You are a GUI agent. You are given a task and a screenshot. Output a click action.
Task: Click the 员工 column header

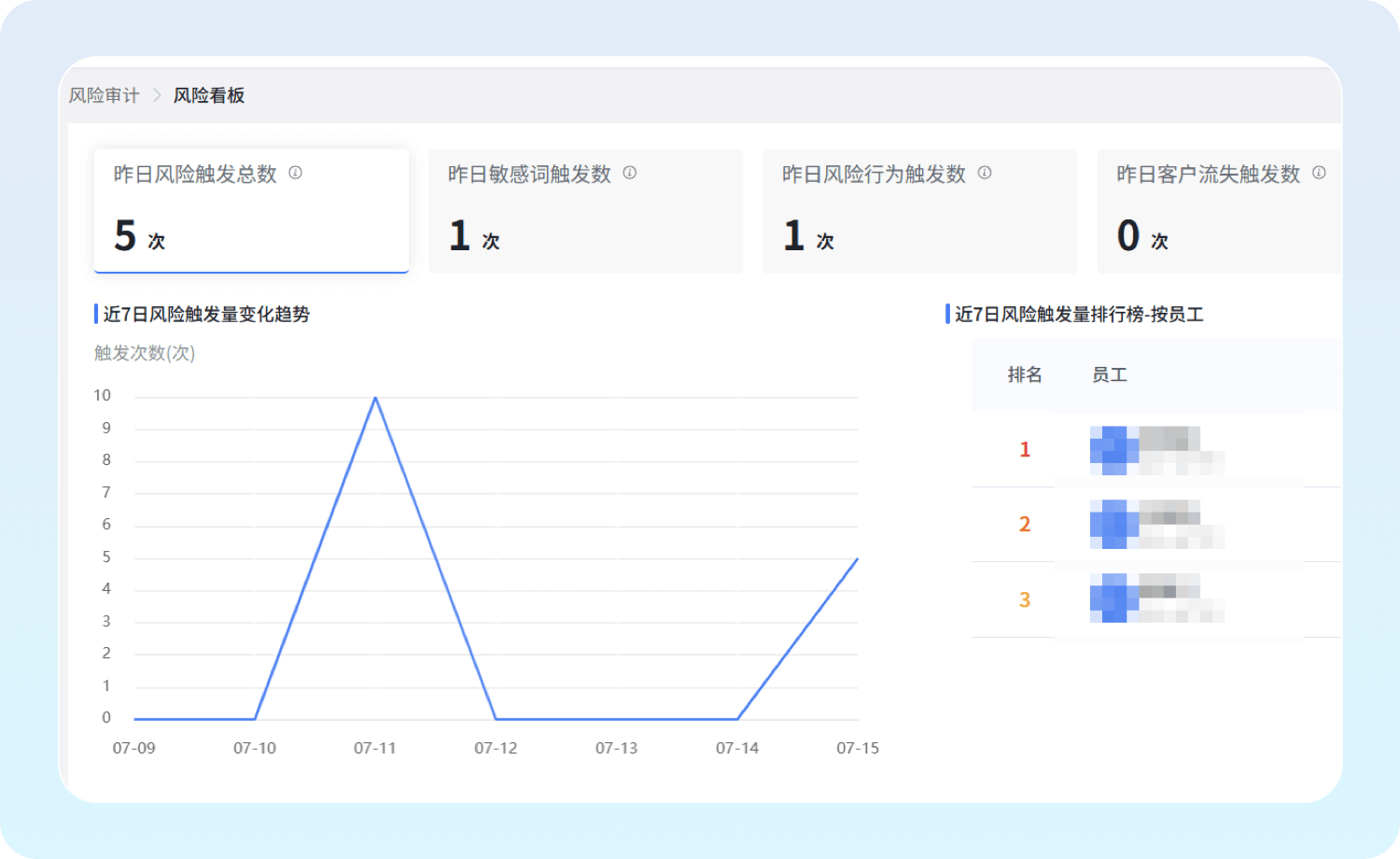1109,374
